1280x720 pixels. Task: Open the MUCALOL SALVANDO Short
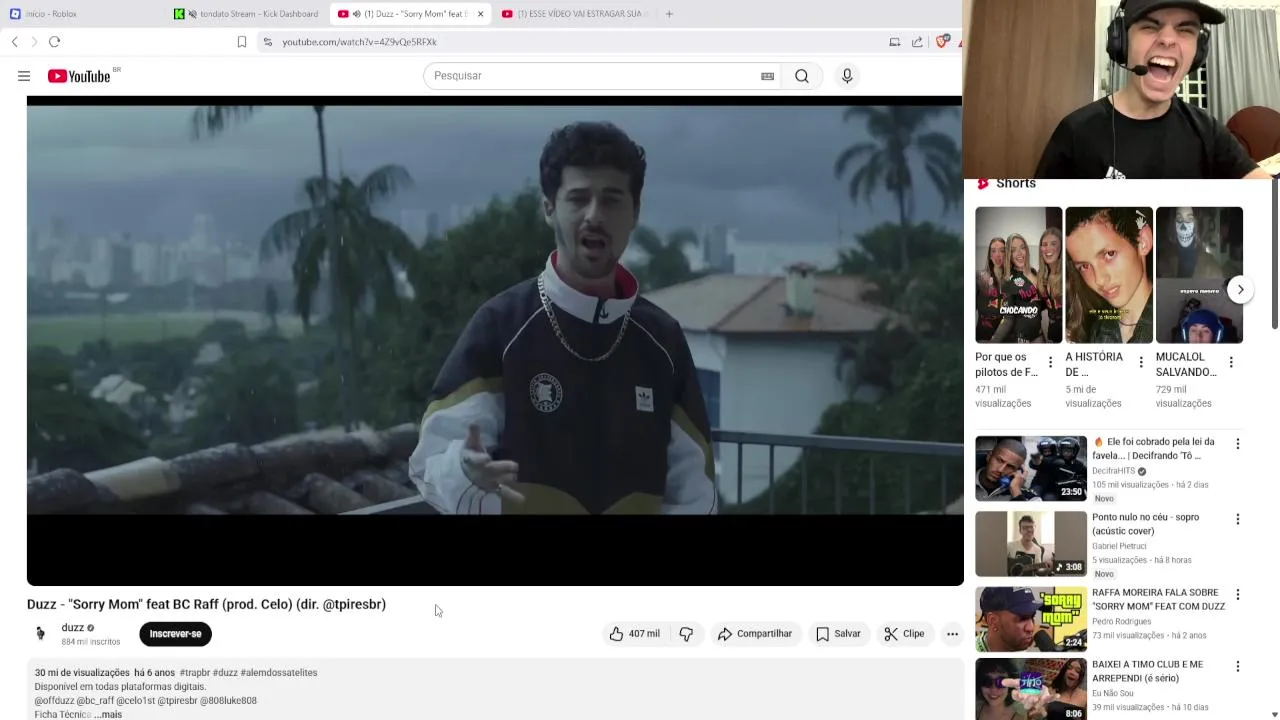click(1199, 275)
